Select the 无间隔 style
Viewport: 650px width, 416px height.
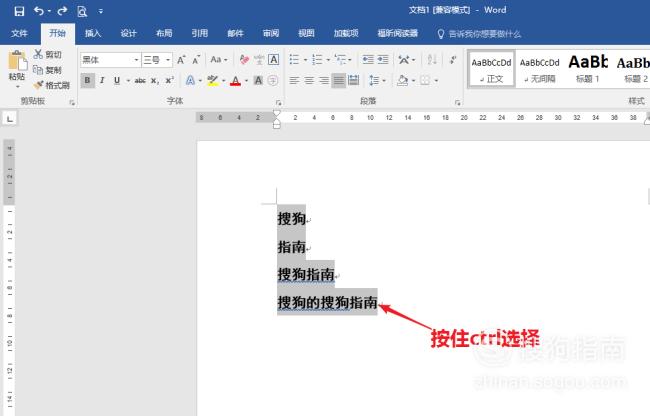[x=540, y=70]
